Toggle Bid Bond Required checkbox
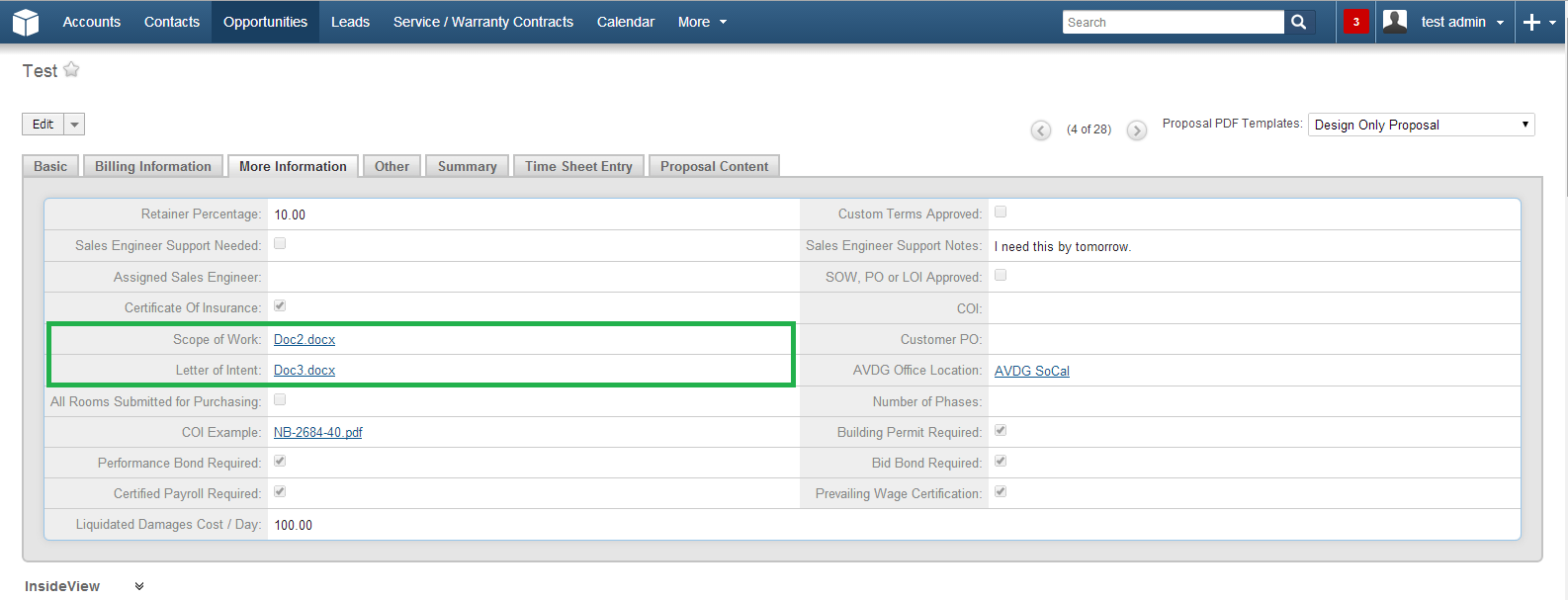The height and width of the screenshot is (600, 1568). 1001,461
